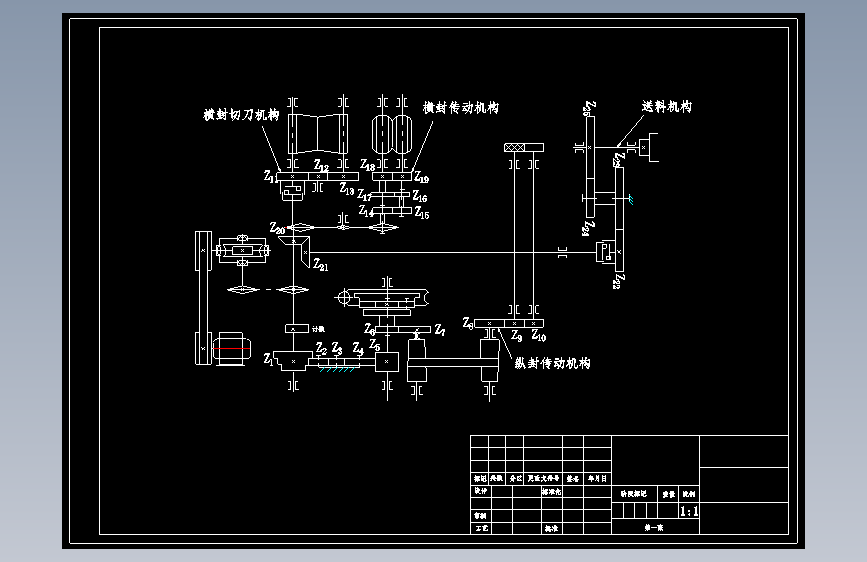Click the Z13 gear label
This screenshot has height=562, width=867.
tap(347, 189)
